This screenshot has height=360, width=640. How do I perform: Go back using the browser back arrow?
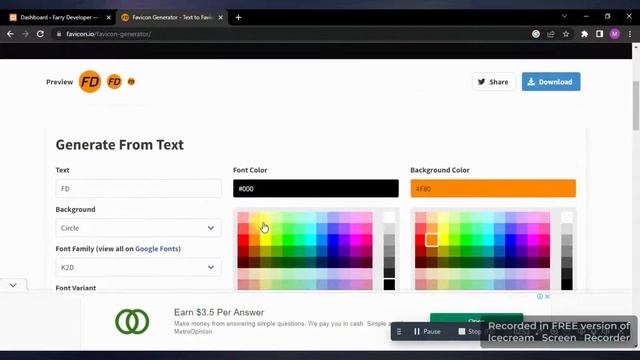[10, 34]
